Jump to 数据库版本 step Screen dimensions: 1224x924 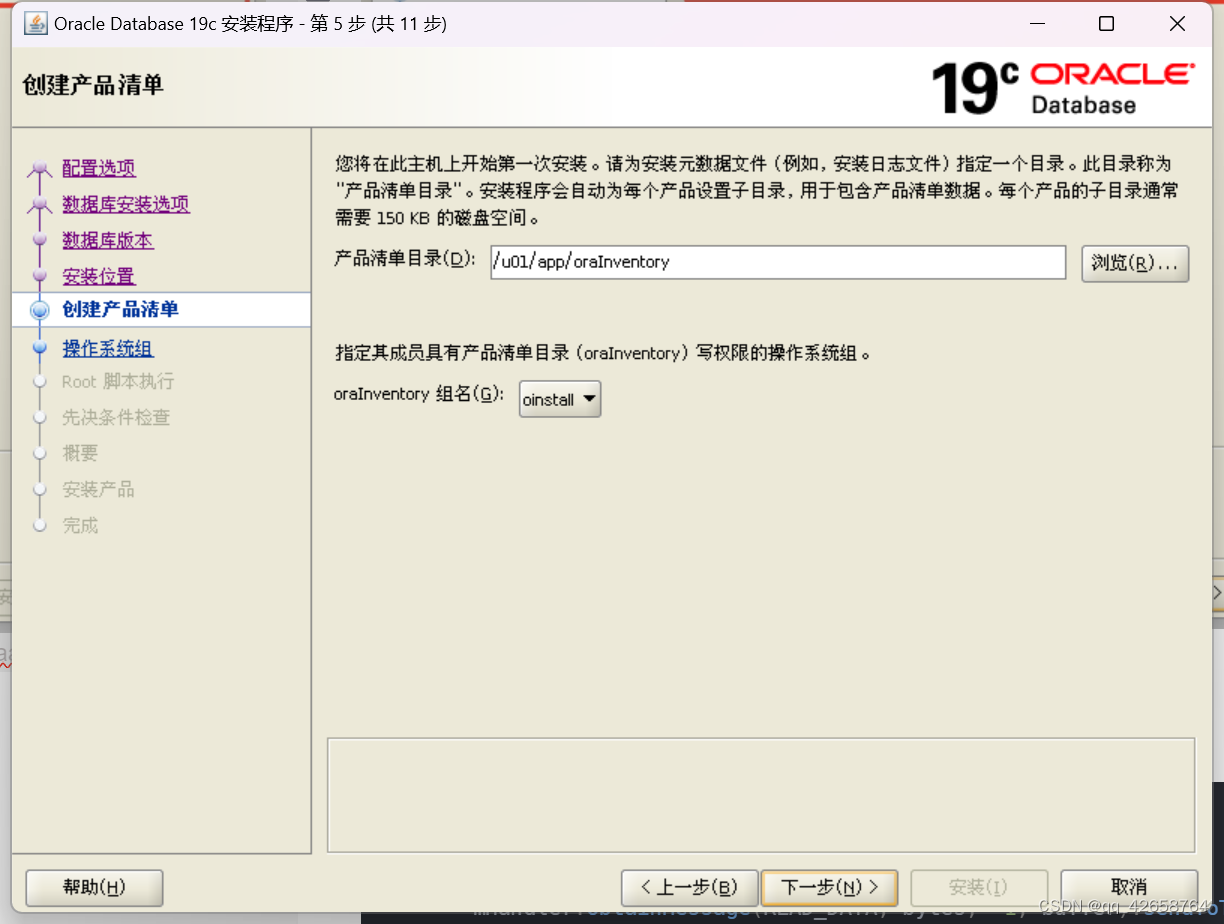[x=108, y=240]
